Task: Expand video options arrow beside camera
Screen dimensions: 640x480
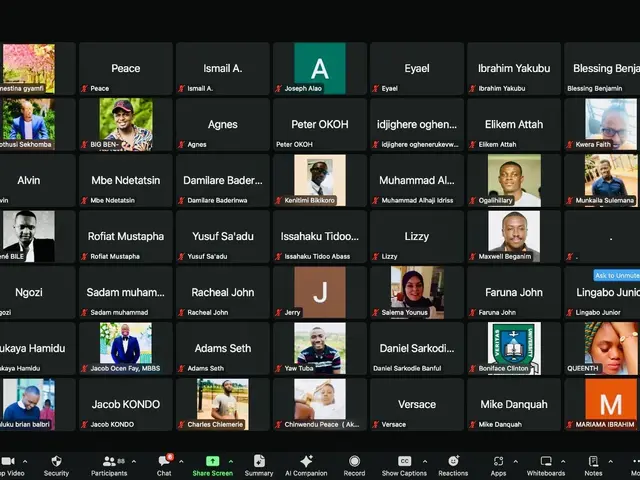Action: 25,462
